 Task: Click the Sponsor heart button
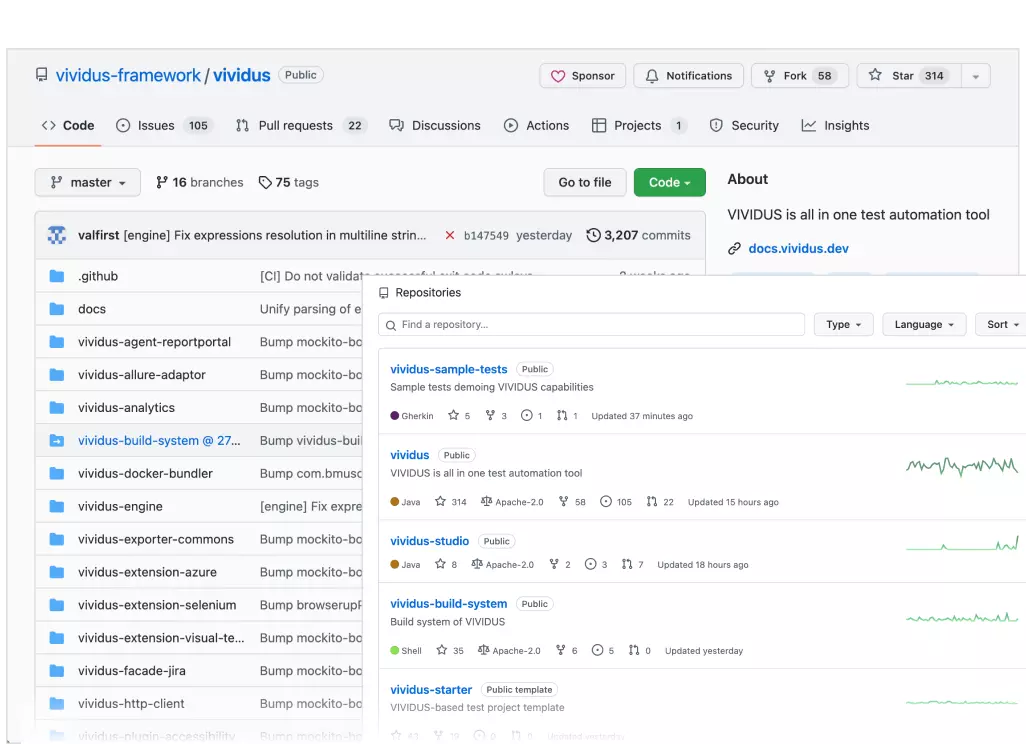tap(582, 76)
